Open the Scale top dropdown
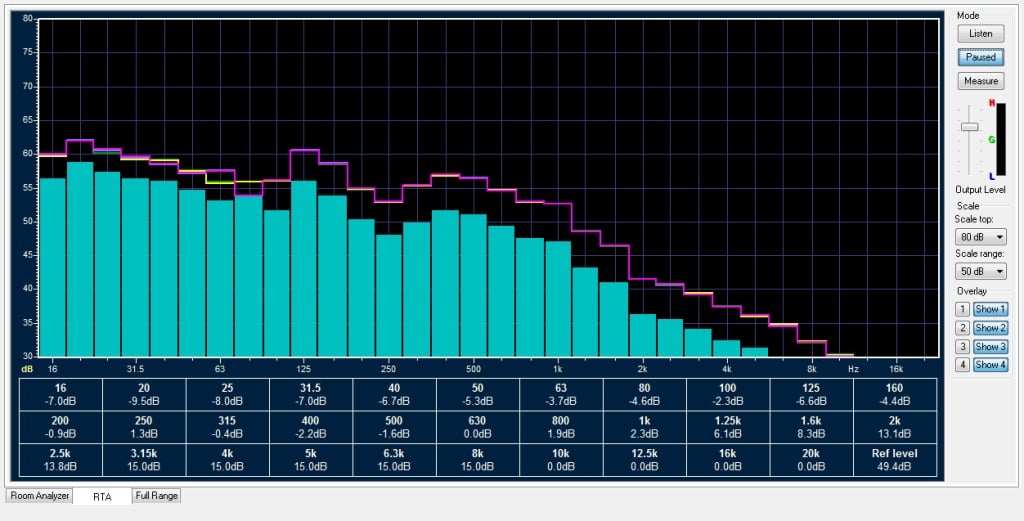This screenshot has height=521, width=1024. [980, 237]
